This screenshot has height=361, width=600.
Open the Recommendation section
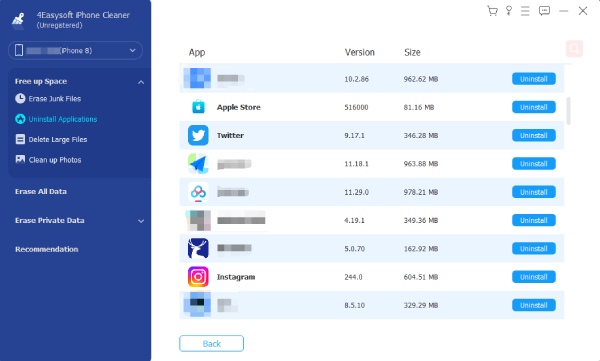pos(46,249)
